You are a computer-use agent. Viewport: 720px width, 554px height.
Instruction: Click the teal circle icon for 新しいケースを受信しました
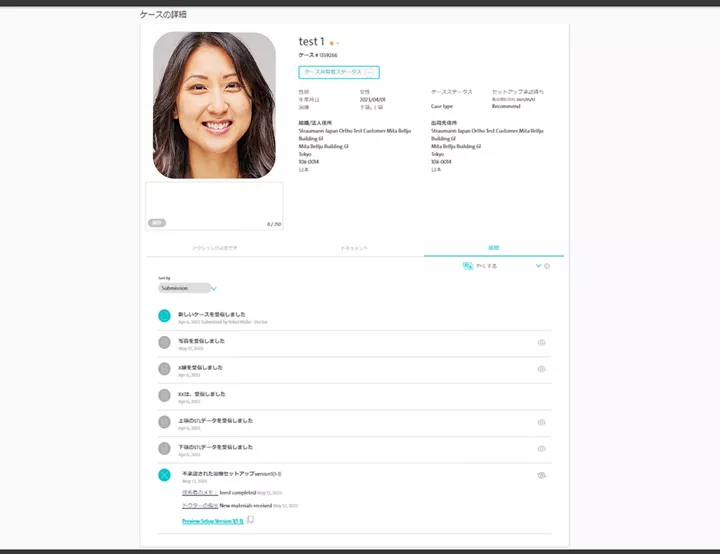[164, 316]
